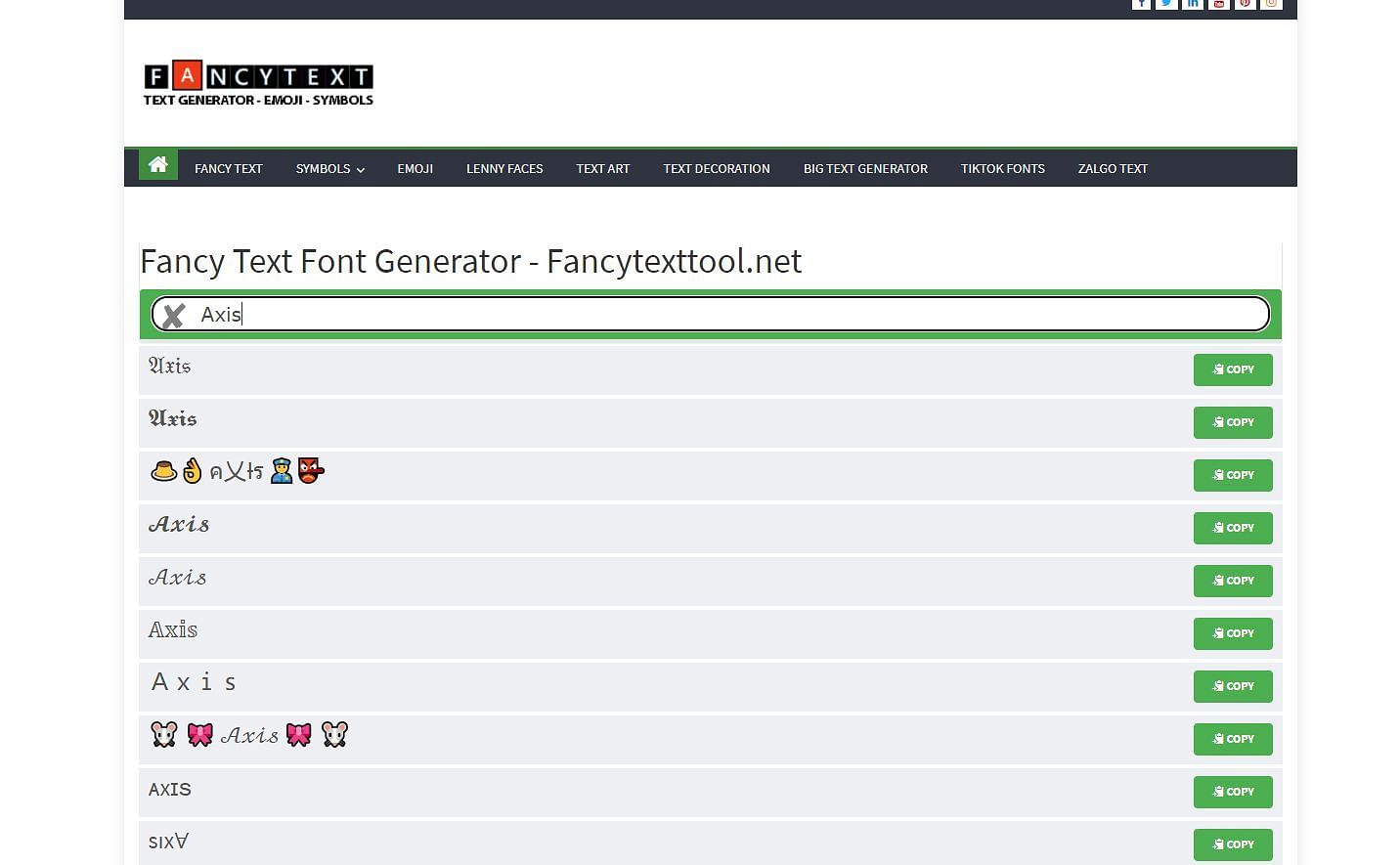Clear the text input with X icon

point(174,316)
